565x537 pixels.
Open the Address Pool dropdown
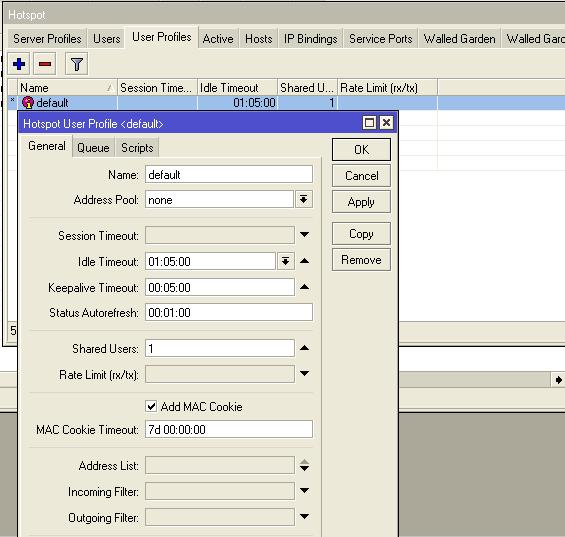click(x=303, y=199)
